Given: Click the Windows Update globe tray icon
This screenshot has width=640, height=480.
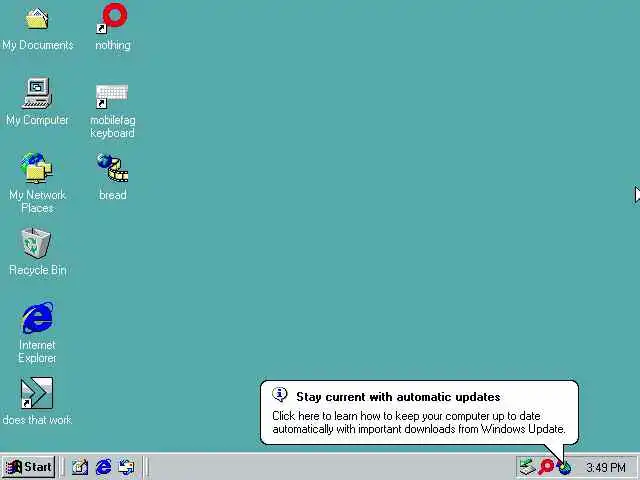Looking at the screenshot, I should pos(564,468).
